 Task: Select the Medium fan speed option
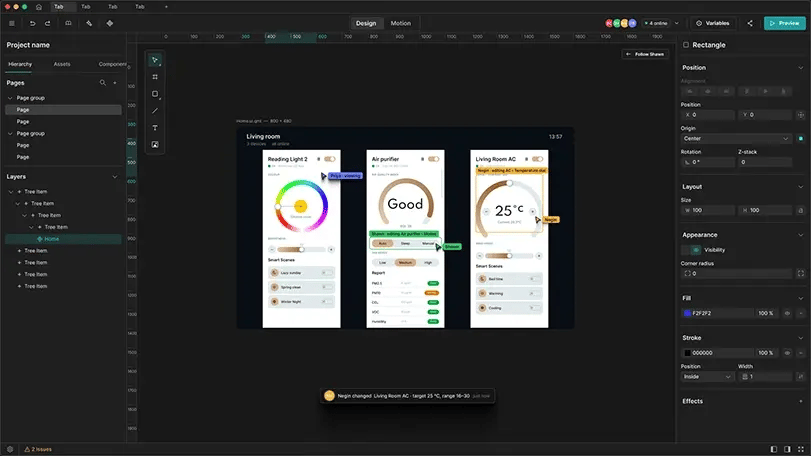tap(405, 263)
